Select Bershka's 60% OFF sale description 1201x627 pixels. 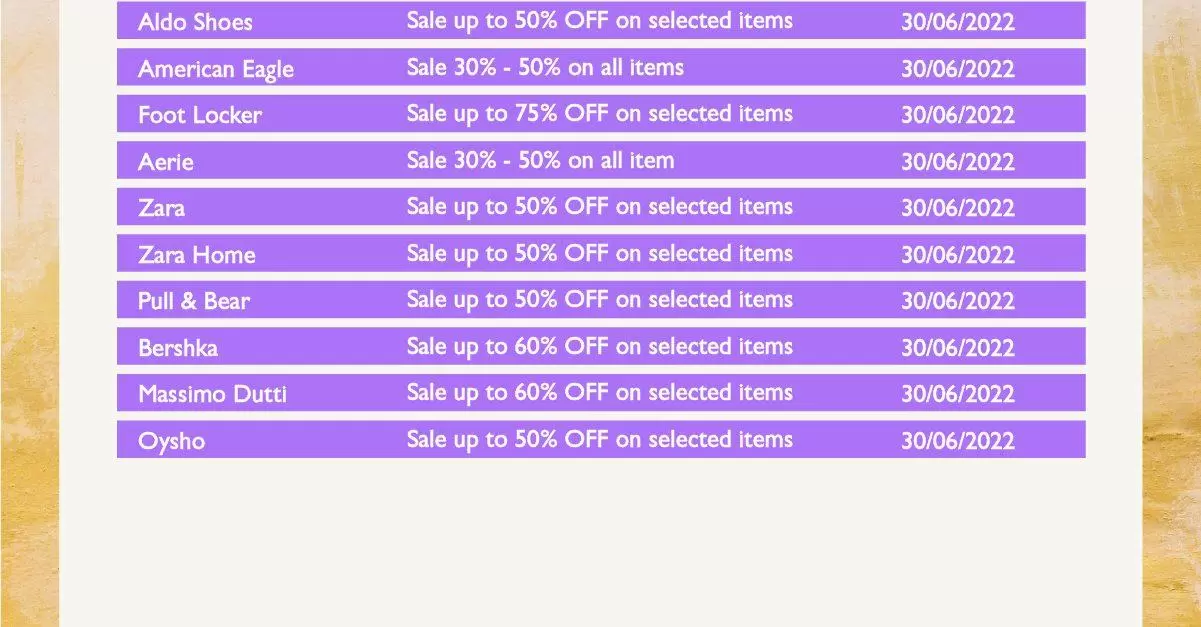click(599, 347)
